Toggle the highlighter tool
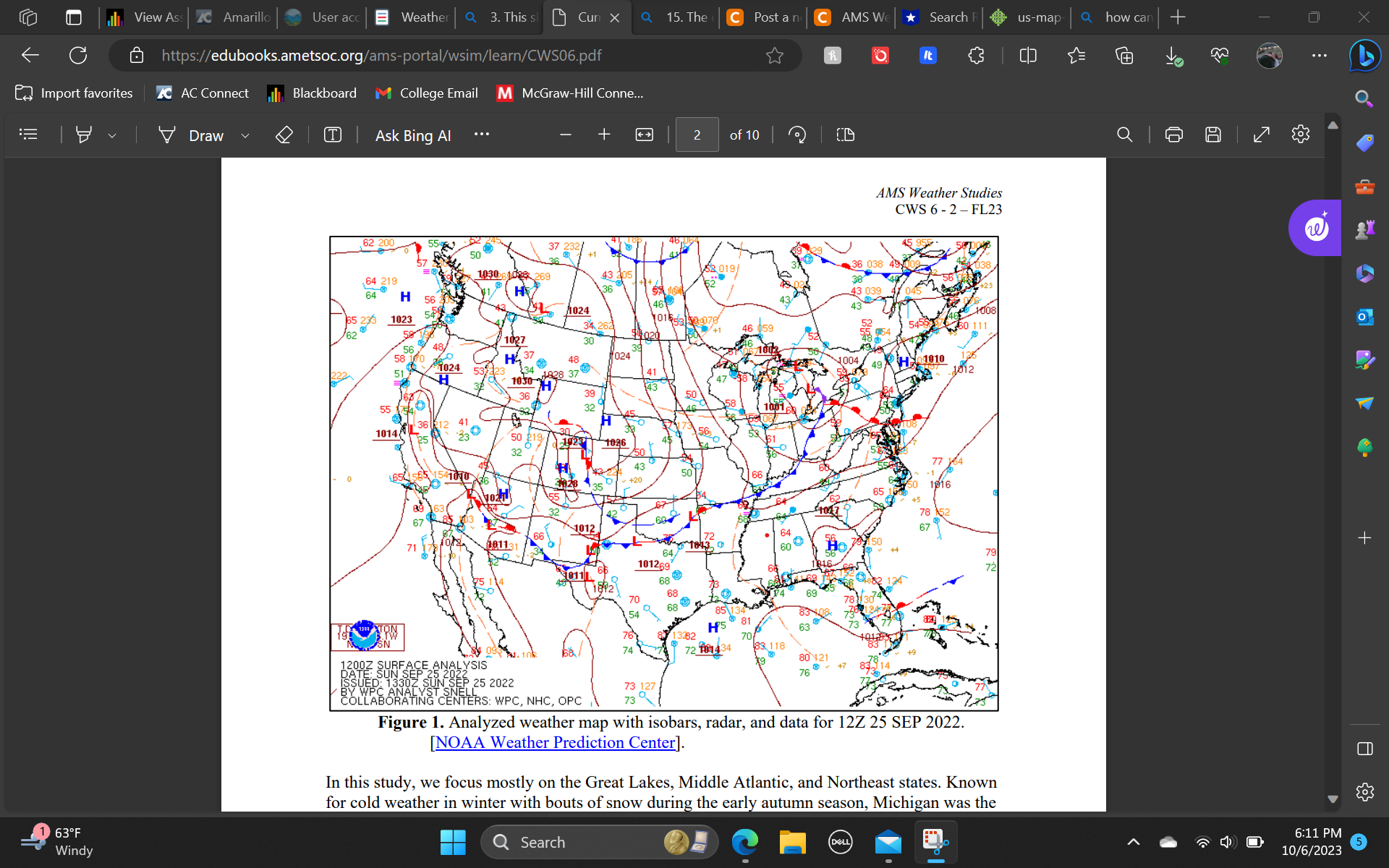This screenshot has width=1389, height=868. coord(85,135)
